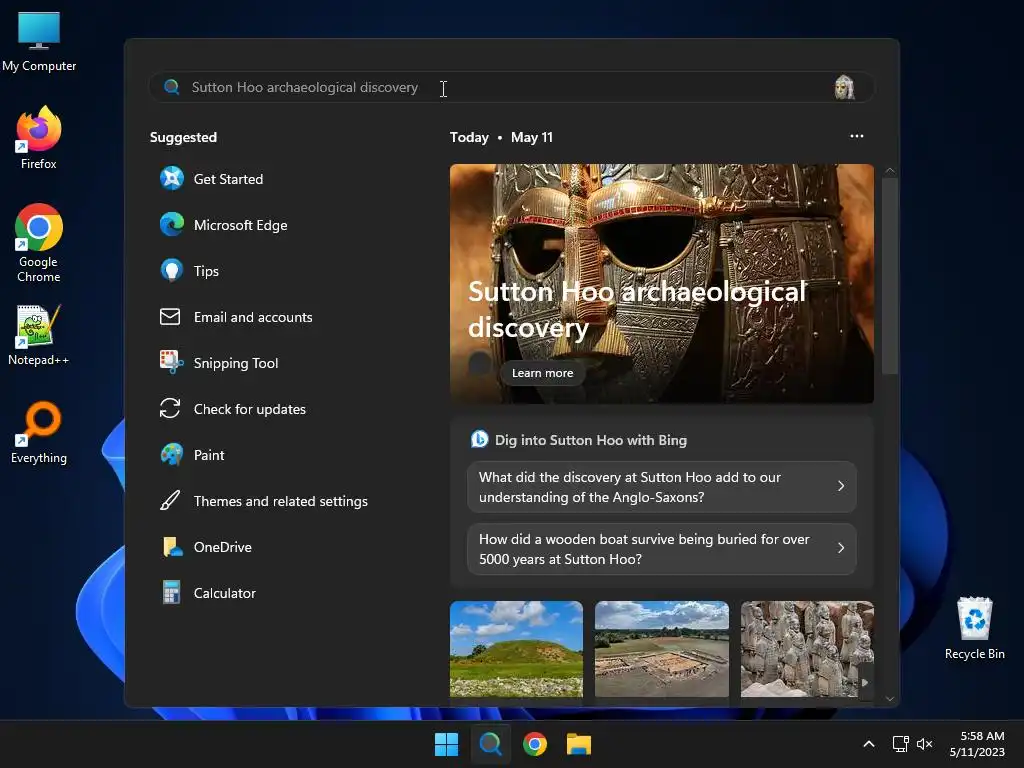The width and height of the screenshot is (1024, 768).
Task: Click the Dig into Sutton Hoo heading
Action: [x=590, y=440]
